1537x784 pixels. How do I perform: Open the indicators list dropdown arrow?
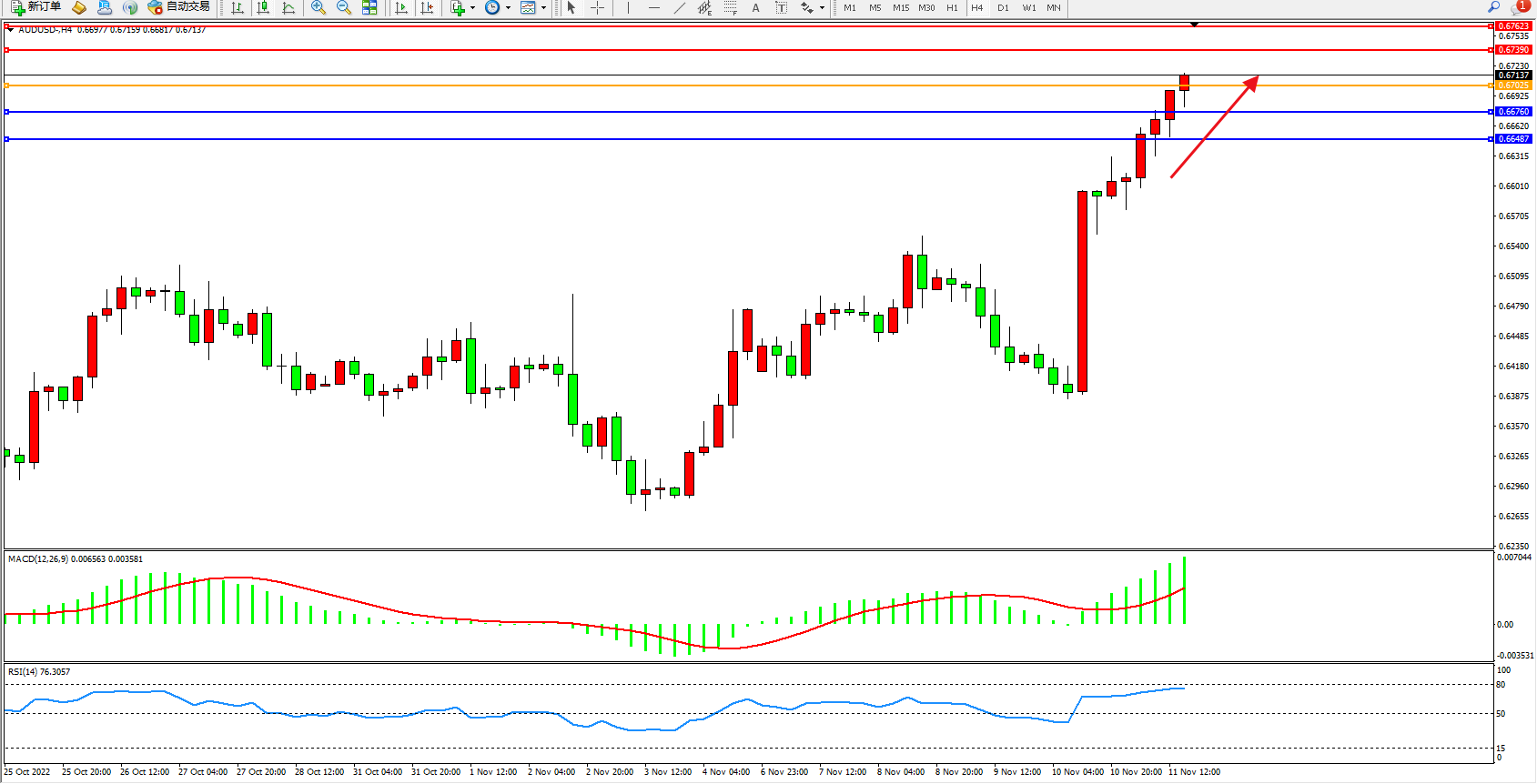472,8
